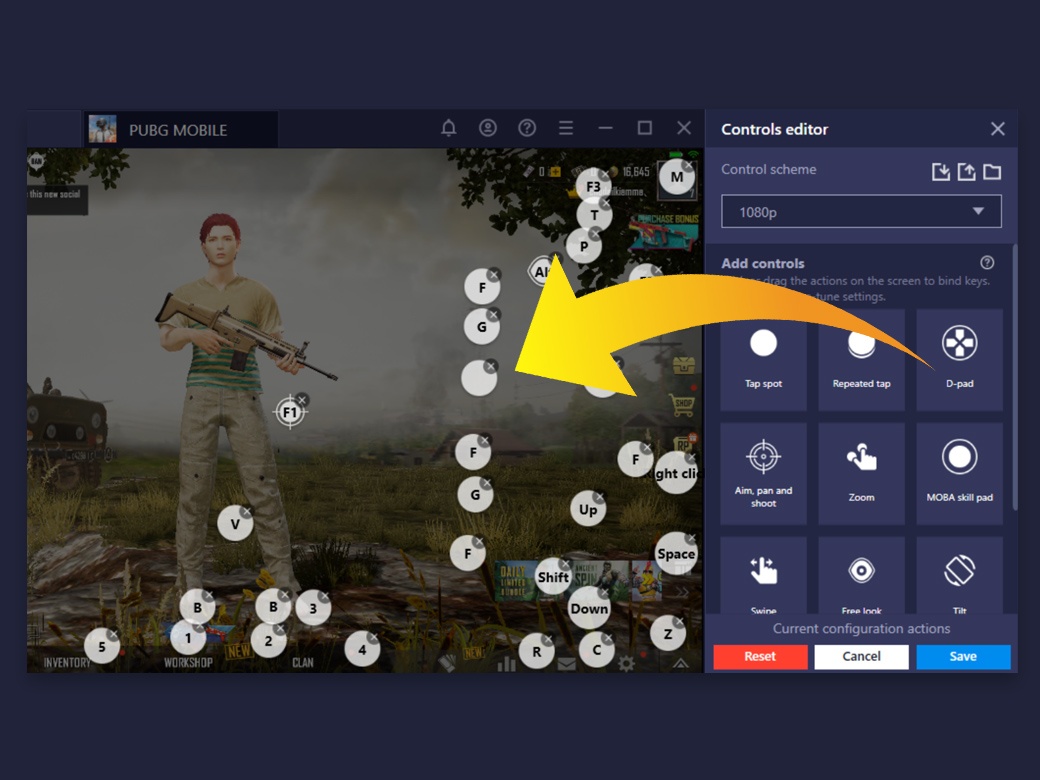Select the 1 key binding bubble
The height and width of the screenshot is (780, 1040).
click(188, 638)
